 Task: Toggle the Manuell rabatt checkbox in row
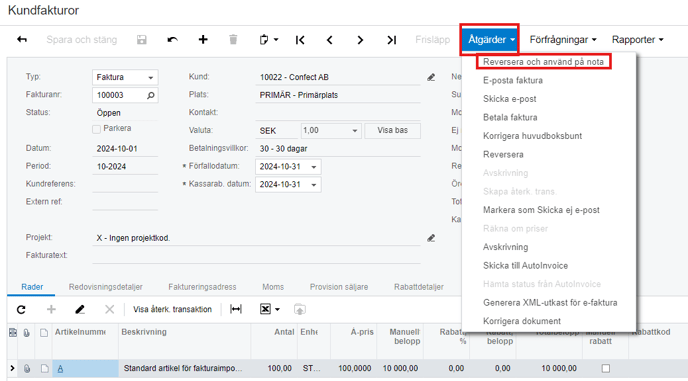pyautogui.click(x=606, y=368)
